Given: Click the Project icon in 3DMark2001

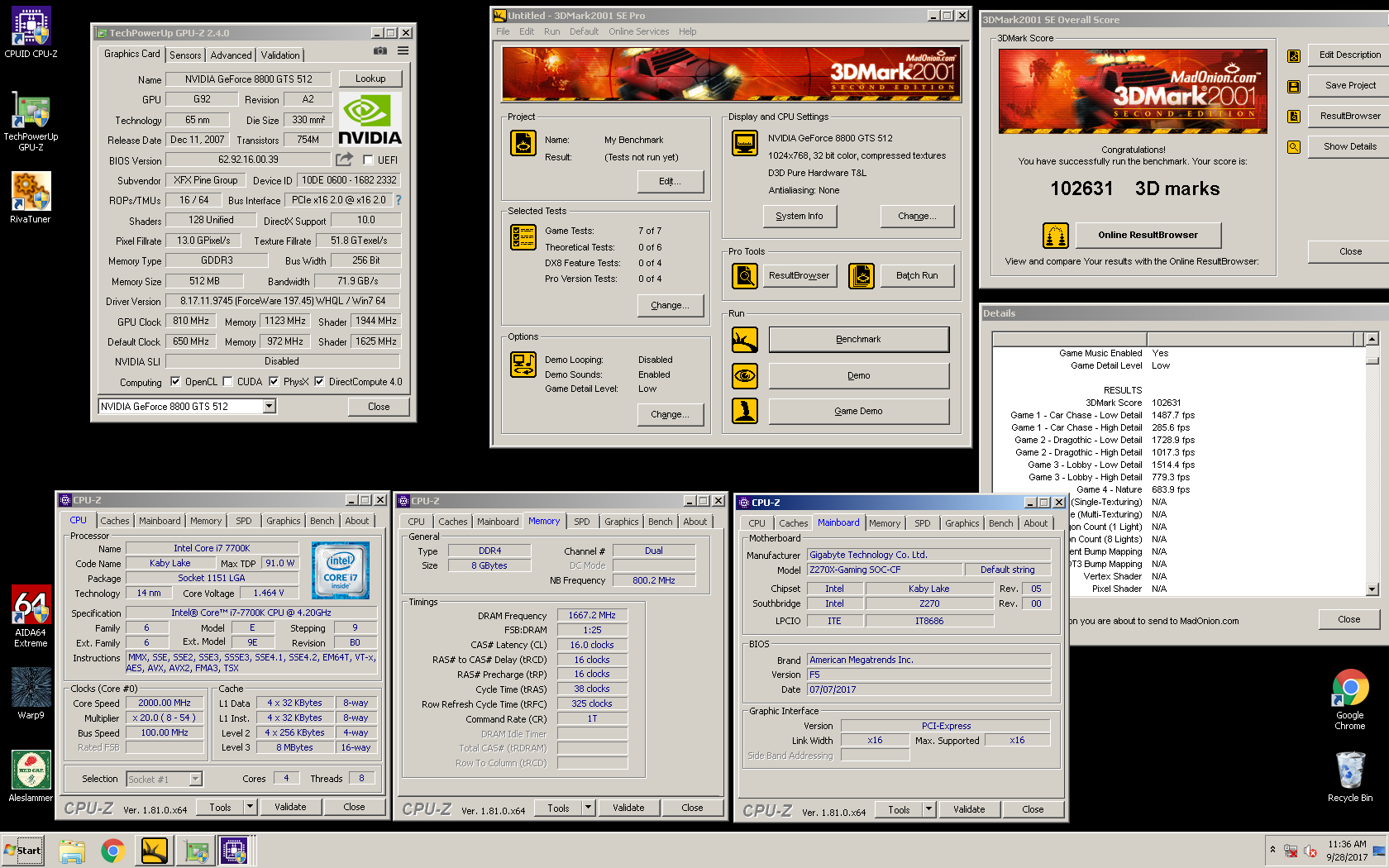Looking at the screenshot, I should pos(523,143).
